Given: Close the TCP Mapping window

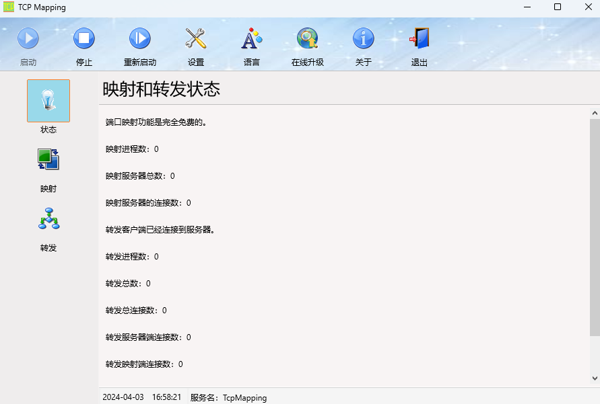Looking at the screenshot, I should (x=585, y=7).
